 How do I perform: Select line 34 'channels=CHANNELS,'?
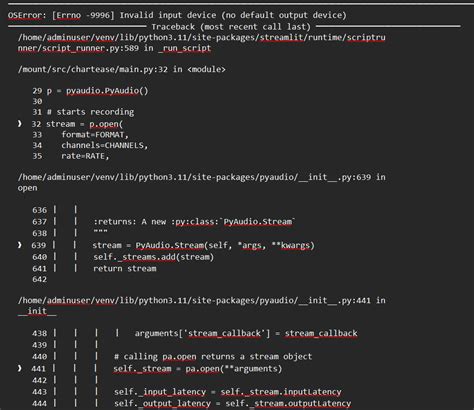90,145
